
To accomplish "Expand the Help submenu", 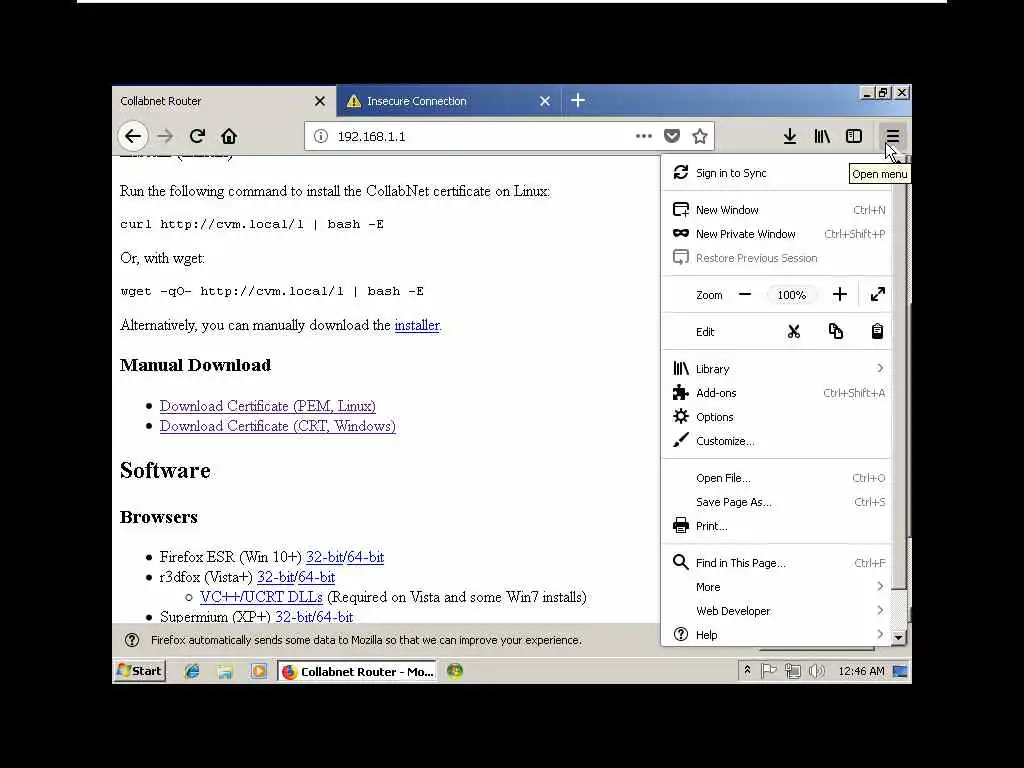I will 777,635.
